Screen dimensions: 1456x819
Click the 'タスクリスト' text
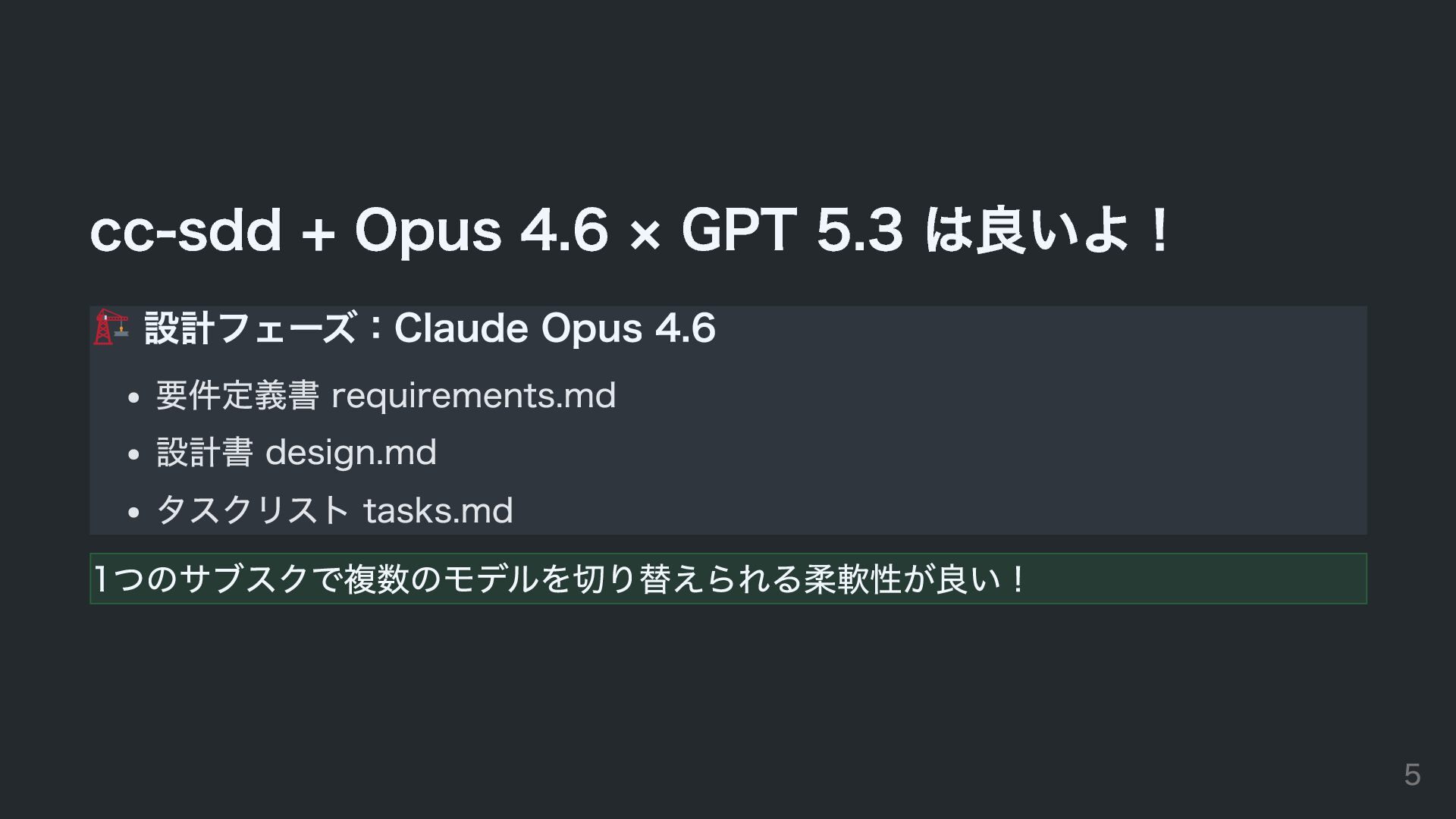click(x=253, y=510)
